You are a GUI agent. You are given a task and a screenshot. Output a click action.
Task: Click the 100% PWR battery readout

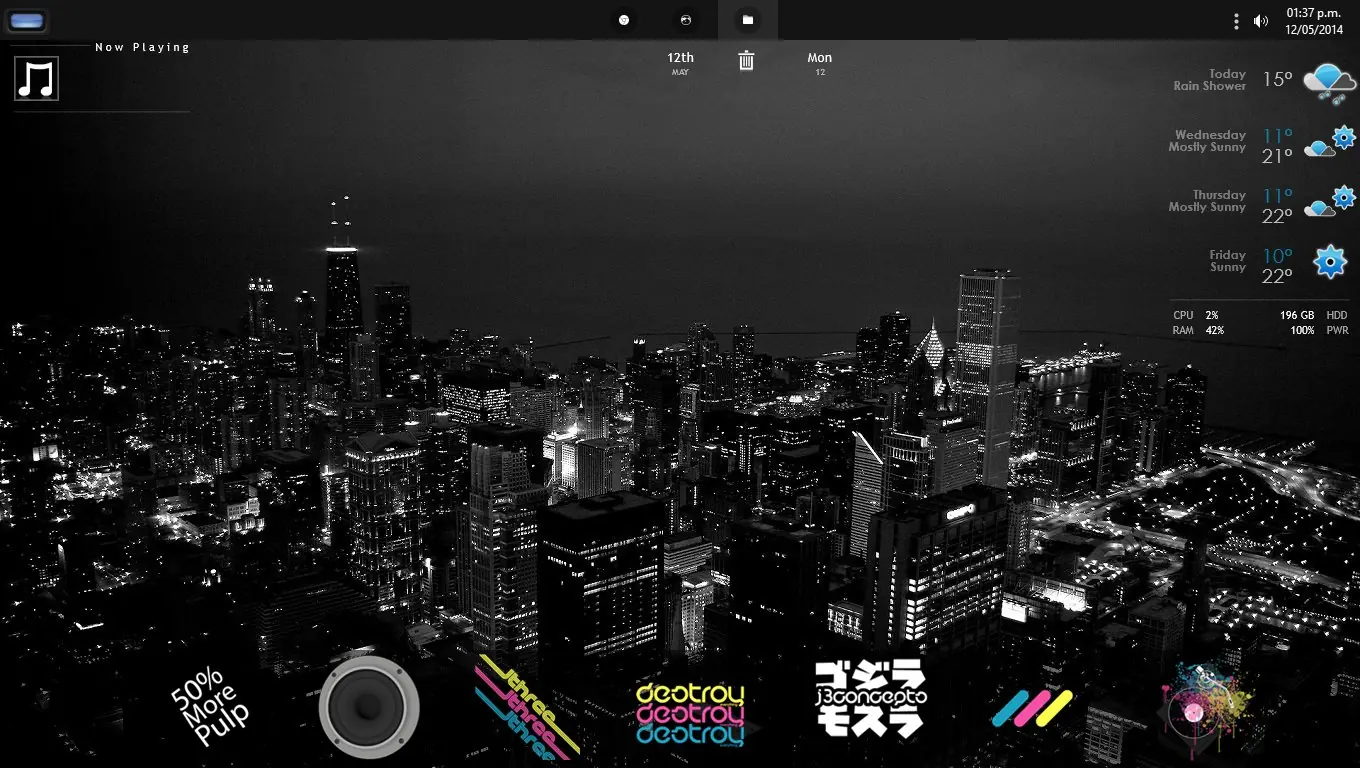[x=1319, y=330]
